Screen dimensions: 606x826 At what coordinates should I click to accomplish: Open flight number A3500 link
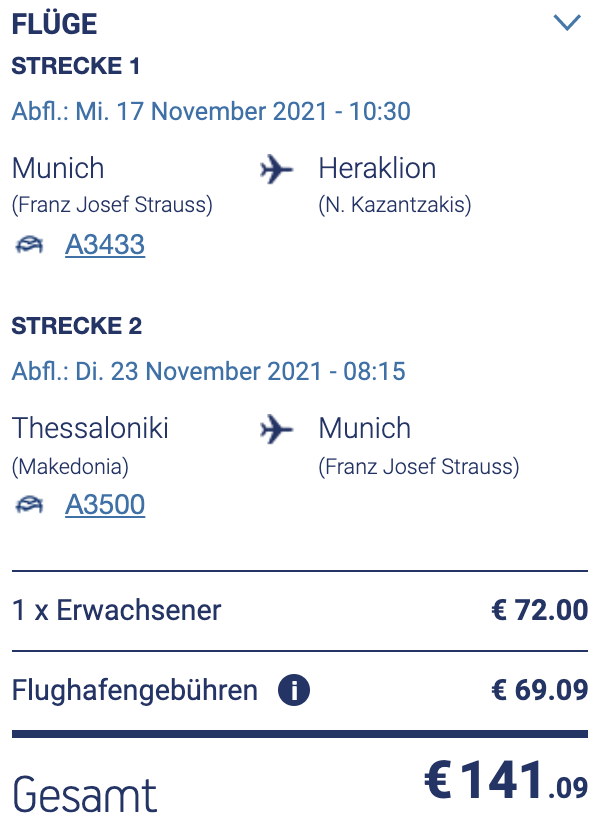105,505
